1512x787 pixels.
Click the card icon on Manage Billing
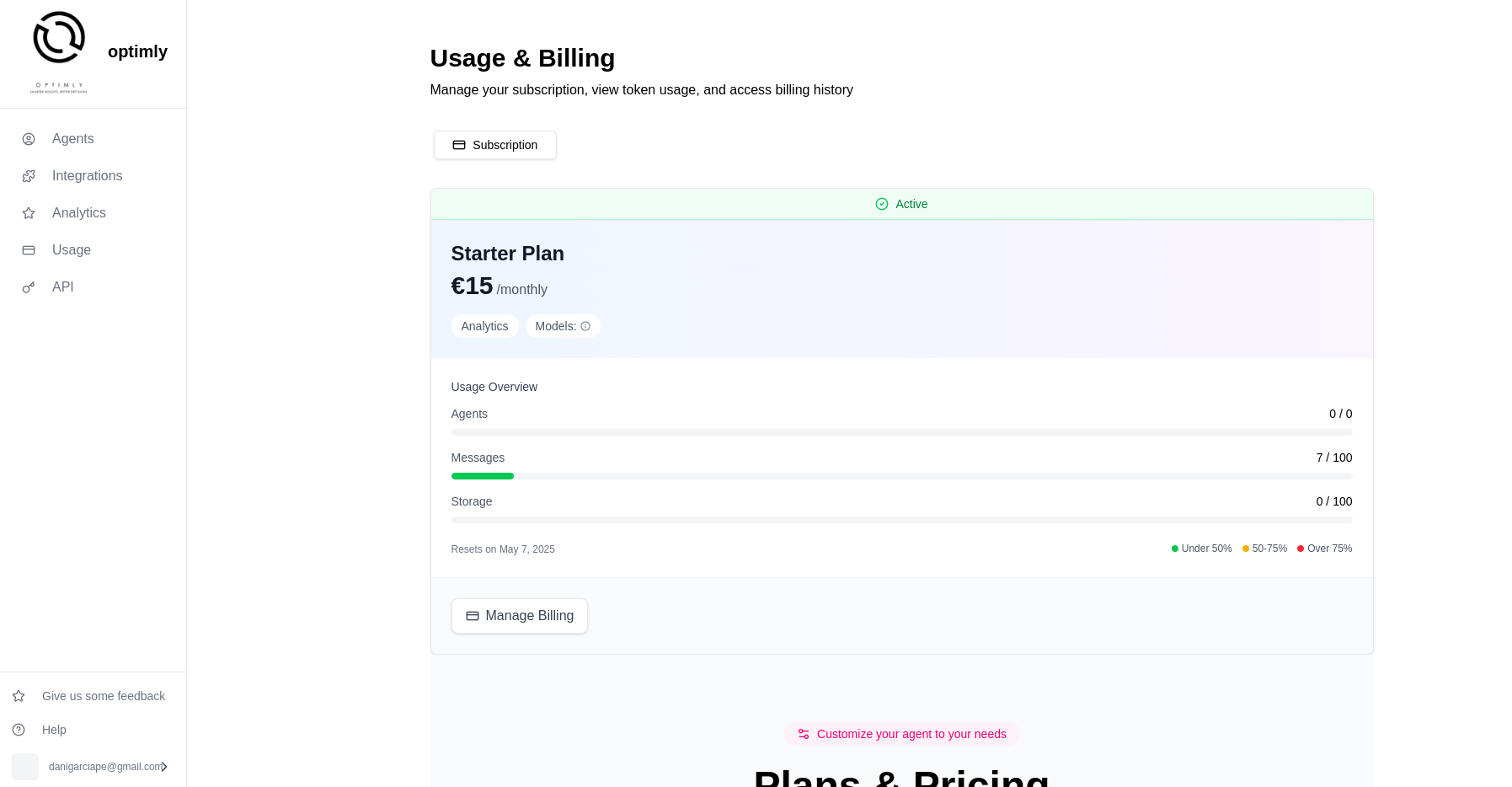pos(473,616)
